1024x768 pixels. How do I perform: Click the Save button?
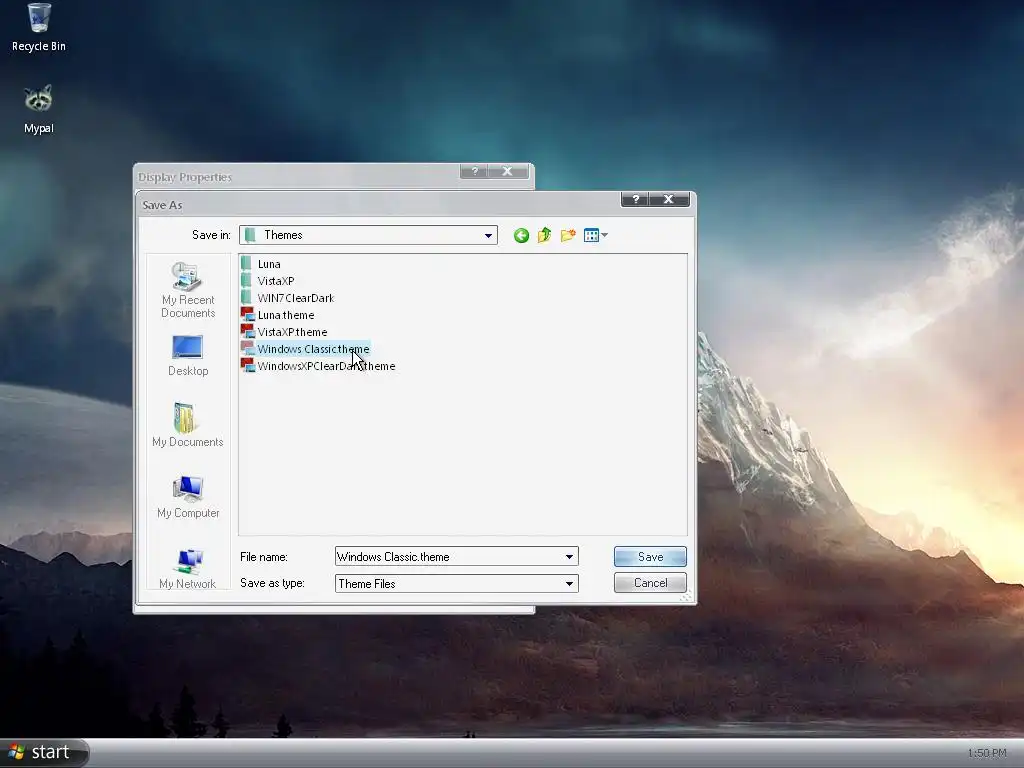[x=650, y=556]
